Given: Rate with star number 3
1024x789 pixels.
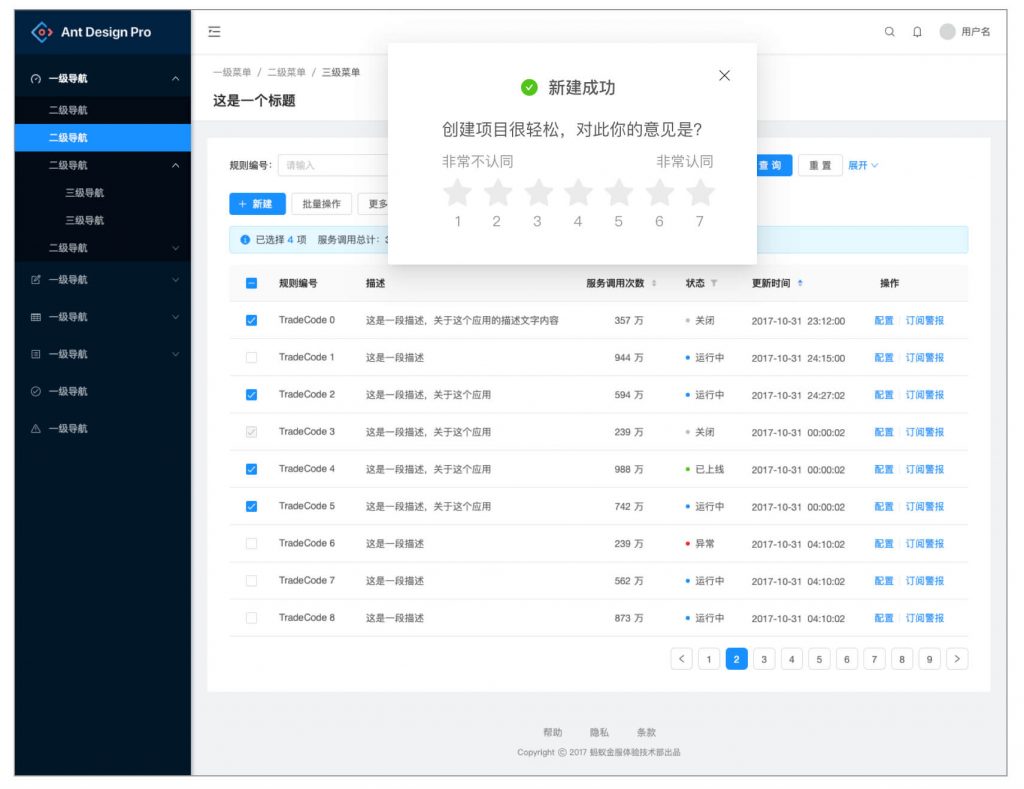Looking at the screenshot, I should click(538, 192).
